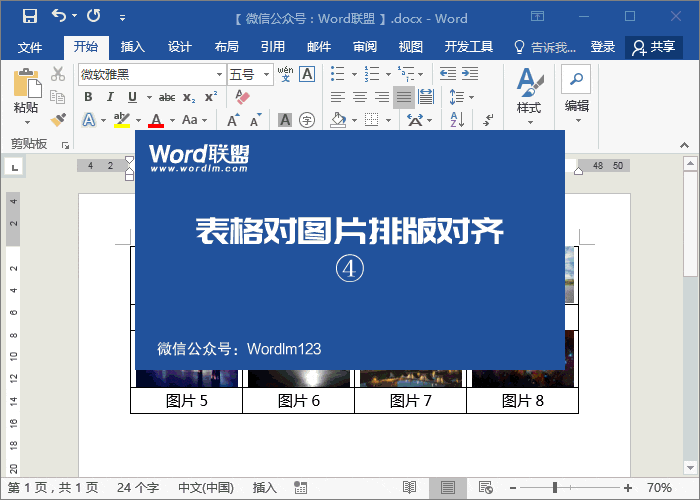Open font color dropdown arrow
This screenshot has width=700, height=500.
(172, 121)
